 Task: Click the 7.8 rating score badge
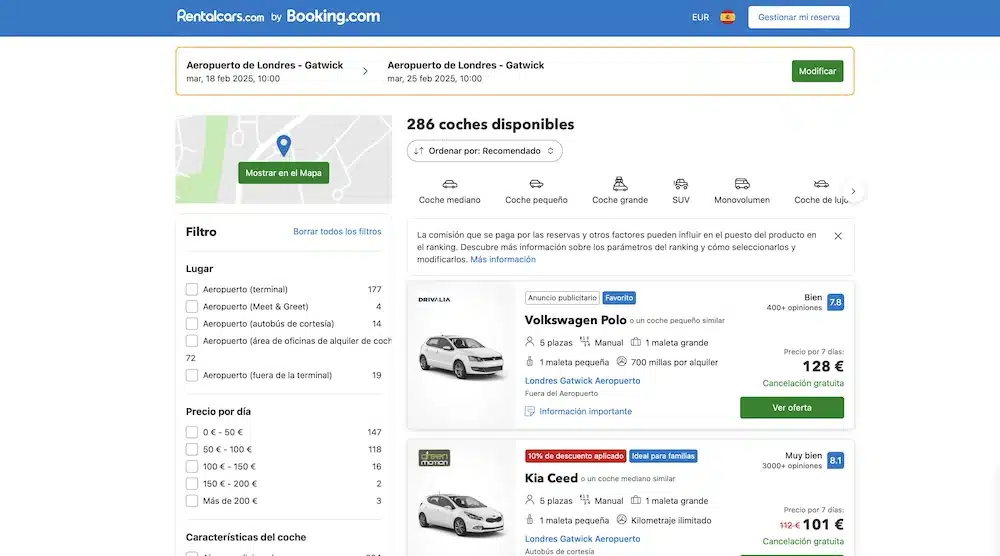(x=835, y=302)
